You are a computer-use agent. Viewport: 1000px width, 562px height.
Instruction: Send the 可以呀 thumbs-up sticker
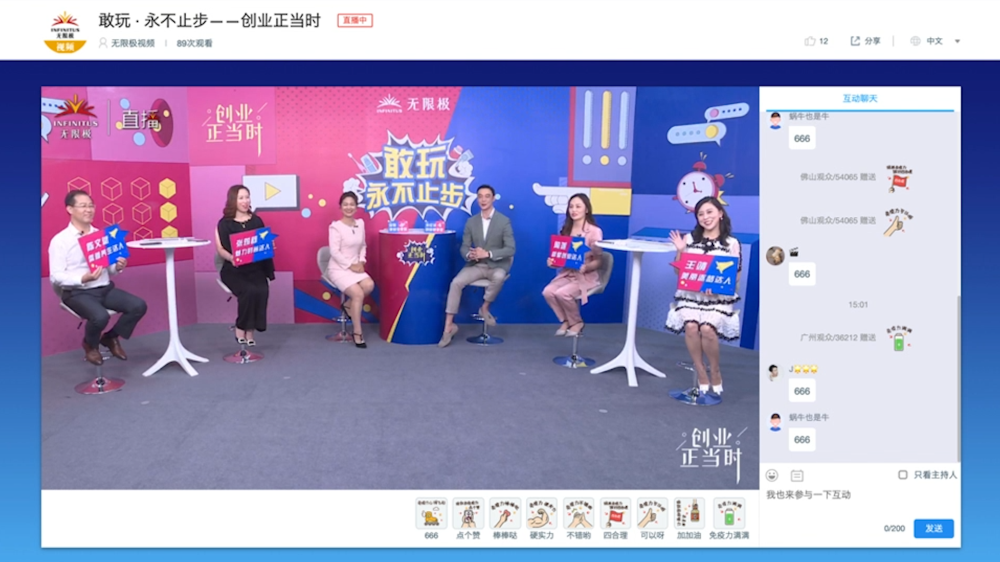tap(652, 514)
